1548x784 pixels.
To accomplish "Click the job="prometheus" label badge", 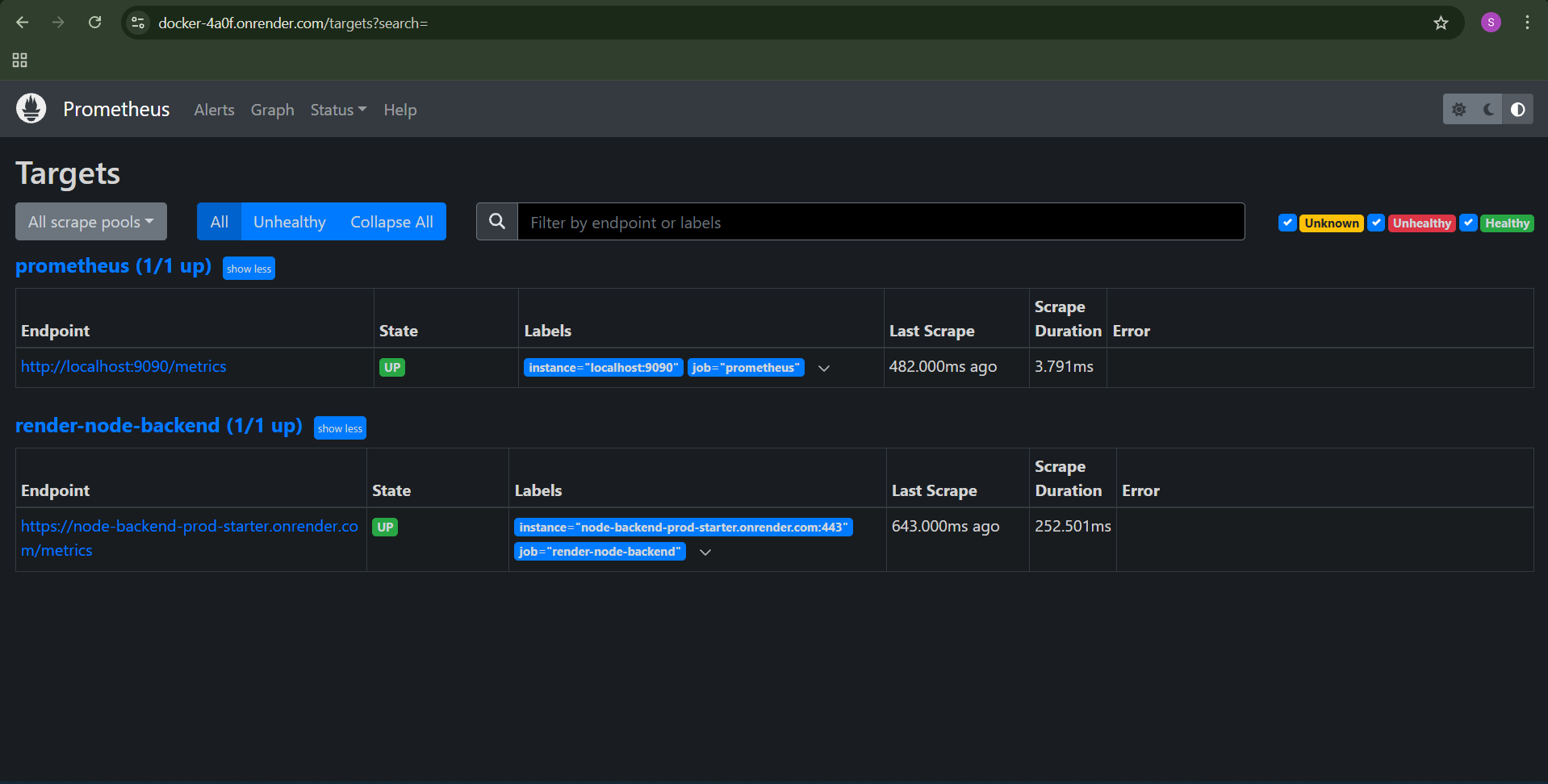I will (746, 368).
